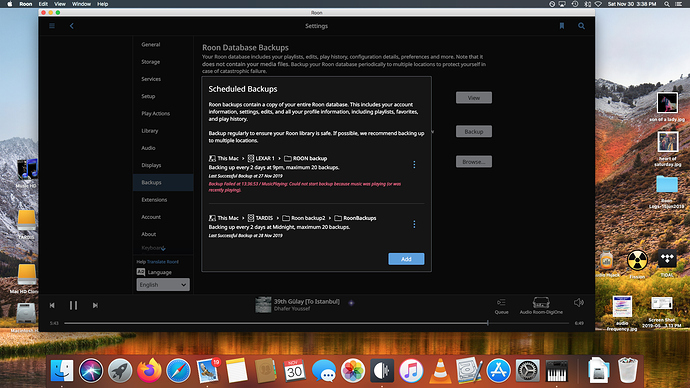690x388 pixels.
Task: Open Time Machine menu bar icon
Action: coord(575,4)
